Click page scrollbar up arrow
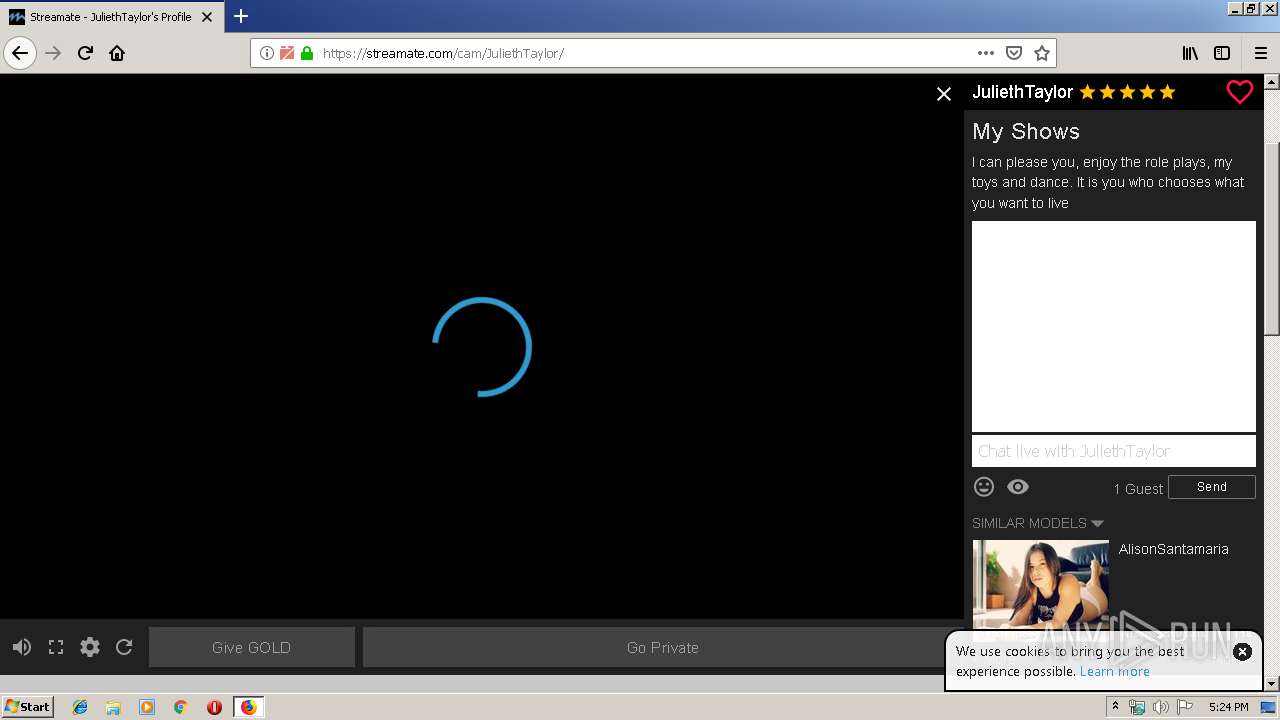Viewport: 1280px width, 720px height. pyautogui.click(x=1272, y=82)
